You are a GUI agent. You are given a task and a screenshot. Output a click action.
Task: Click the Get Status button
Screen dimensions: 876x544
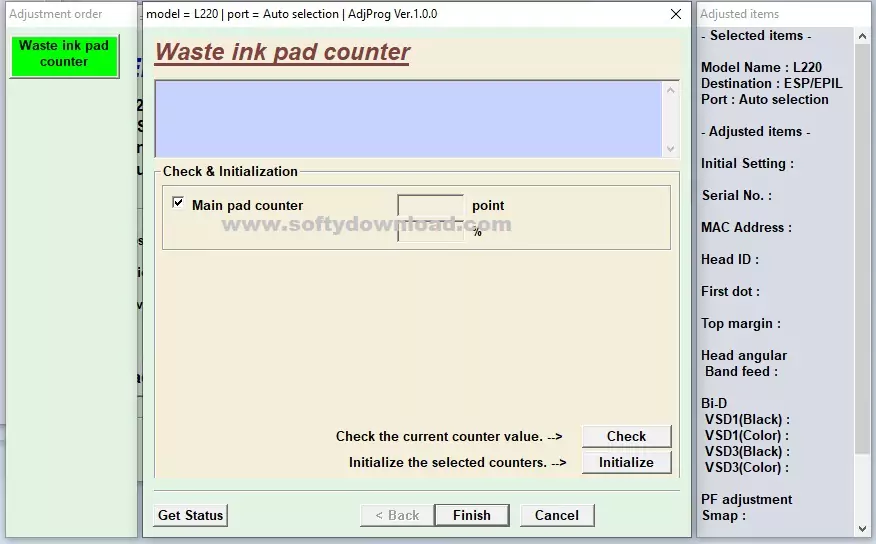[x=191, y=515]
